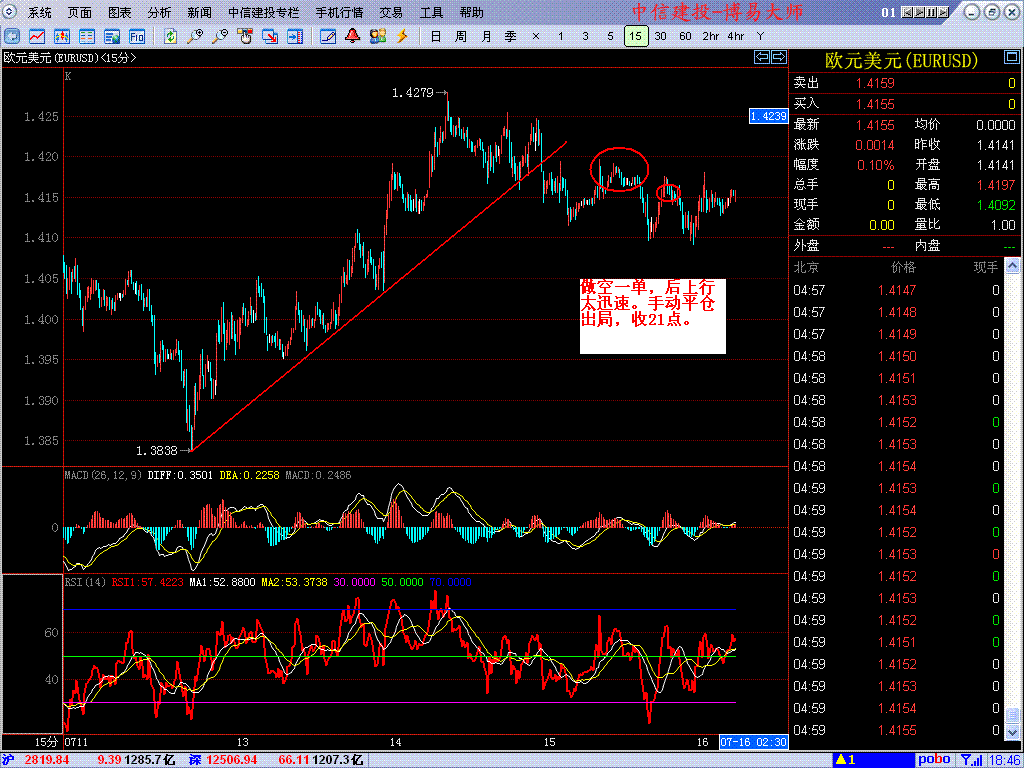Click the skip to last playback button

pyautogui.click(x=944, y=12)
